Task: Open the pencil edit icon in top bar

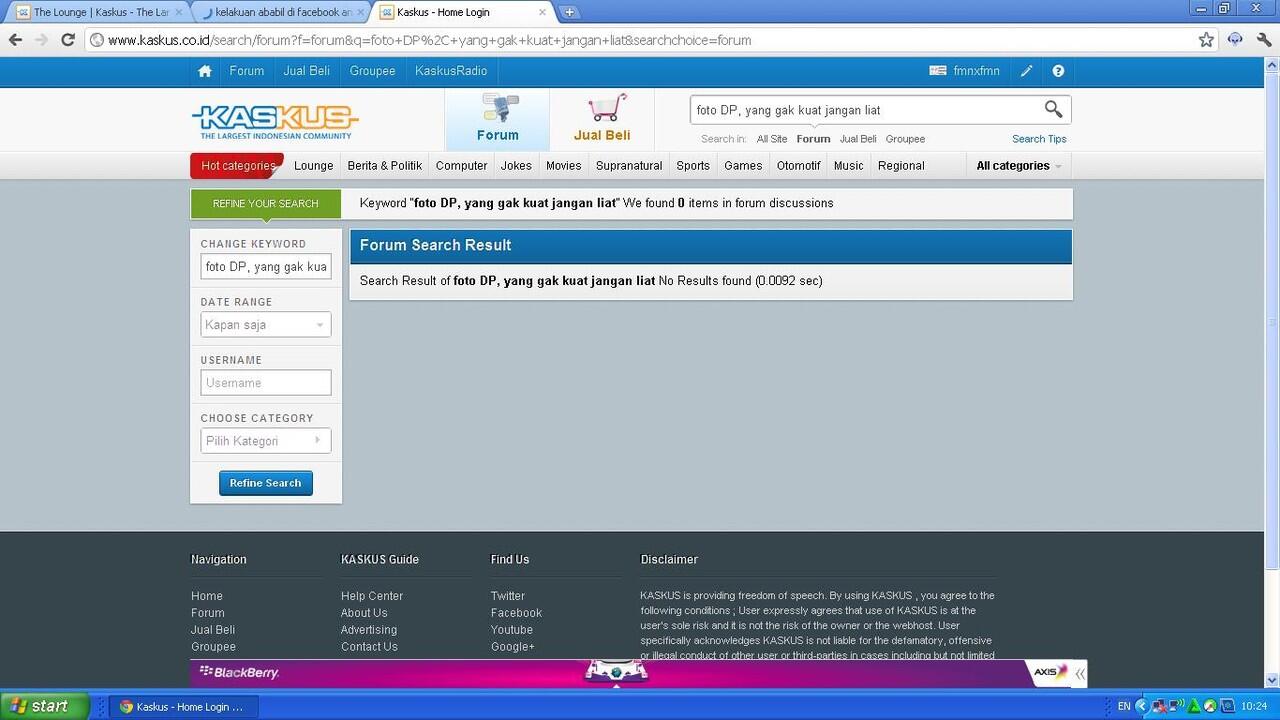Action: [x=1026, y=71]
